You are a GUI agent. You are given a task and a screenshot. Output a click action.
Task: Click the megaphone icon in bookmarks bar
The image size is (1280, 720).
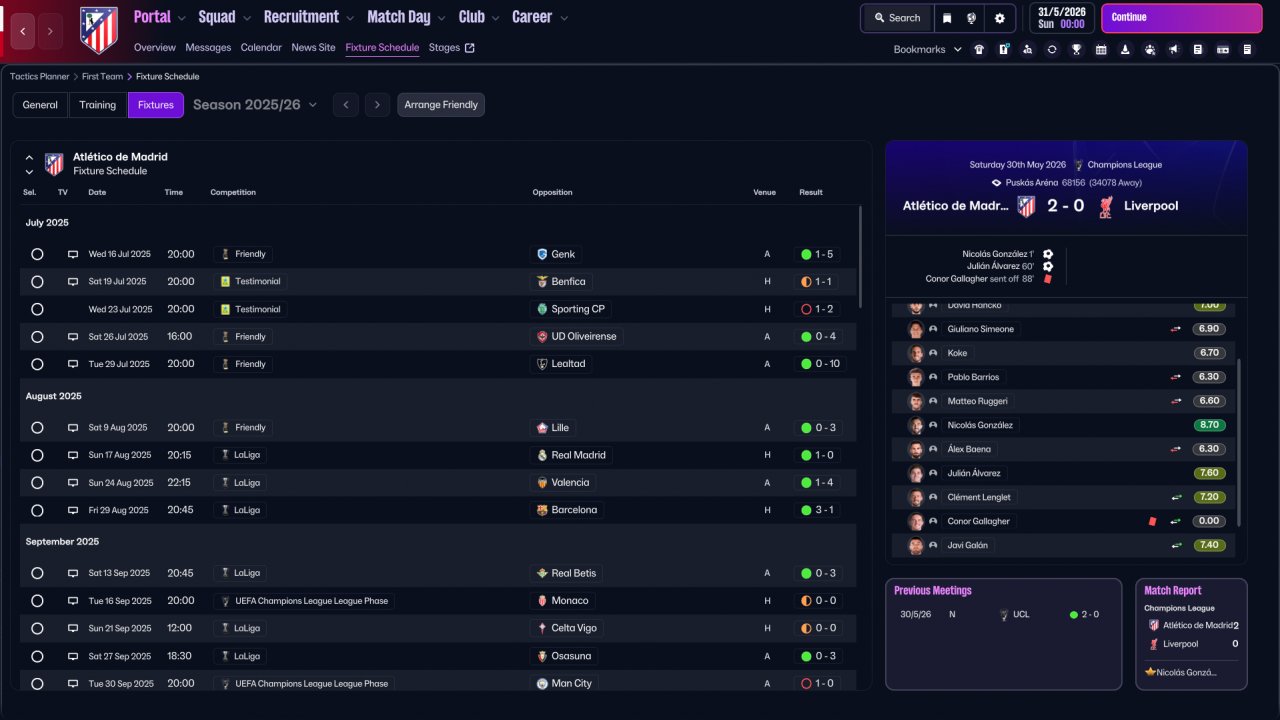(x=1174, y=49)
